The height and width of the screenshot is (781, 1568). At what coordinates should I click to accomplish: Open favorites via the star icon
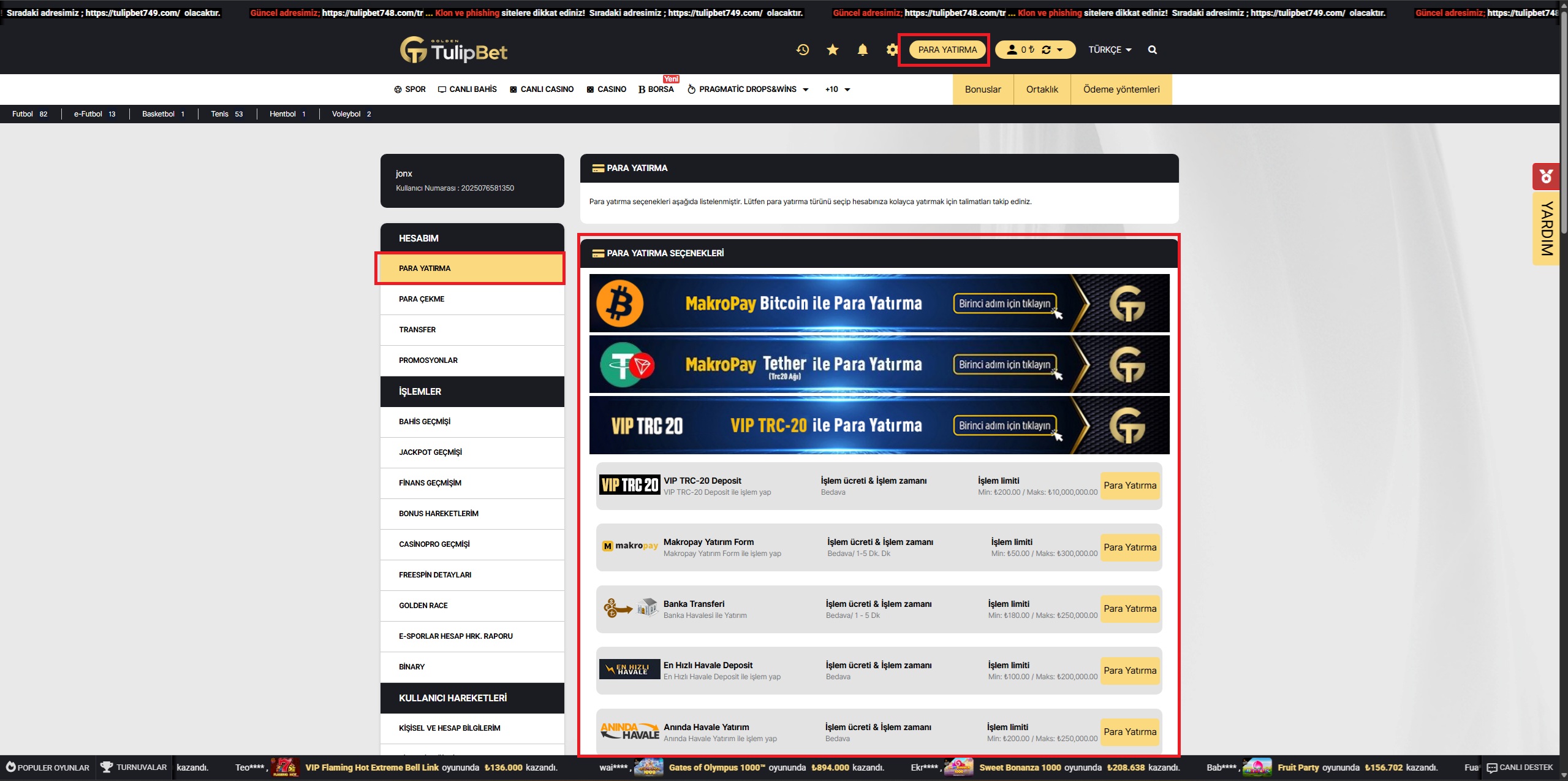[832, 50]
